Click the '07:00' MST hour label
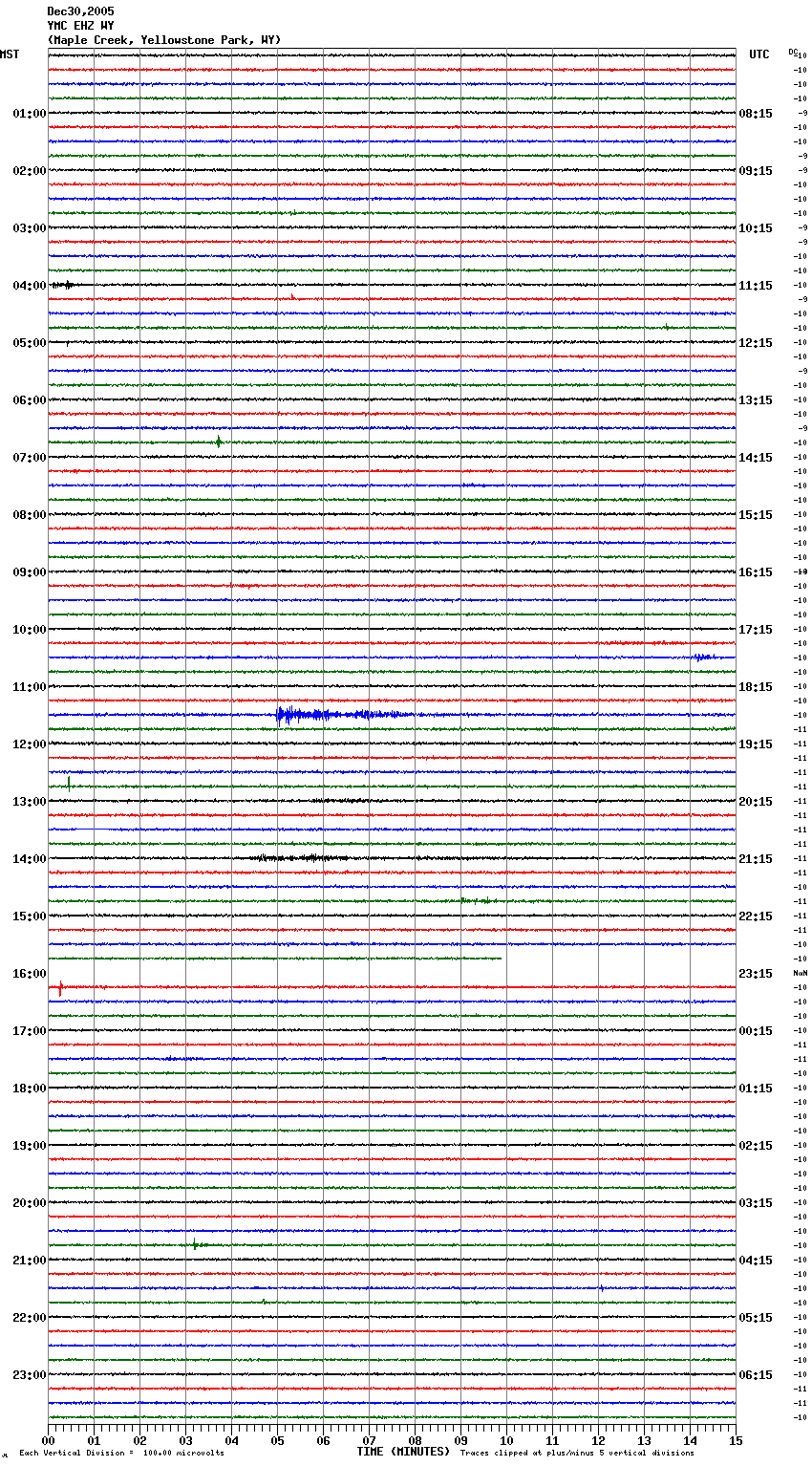812x1466 pixels. [x=30, y=458]
